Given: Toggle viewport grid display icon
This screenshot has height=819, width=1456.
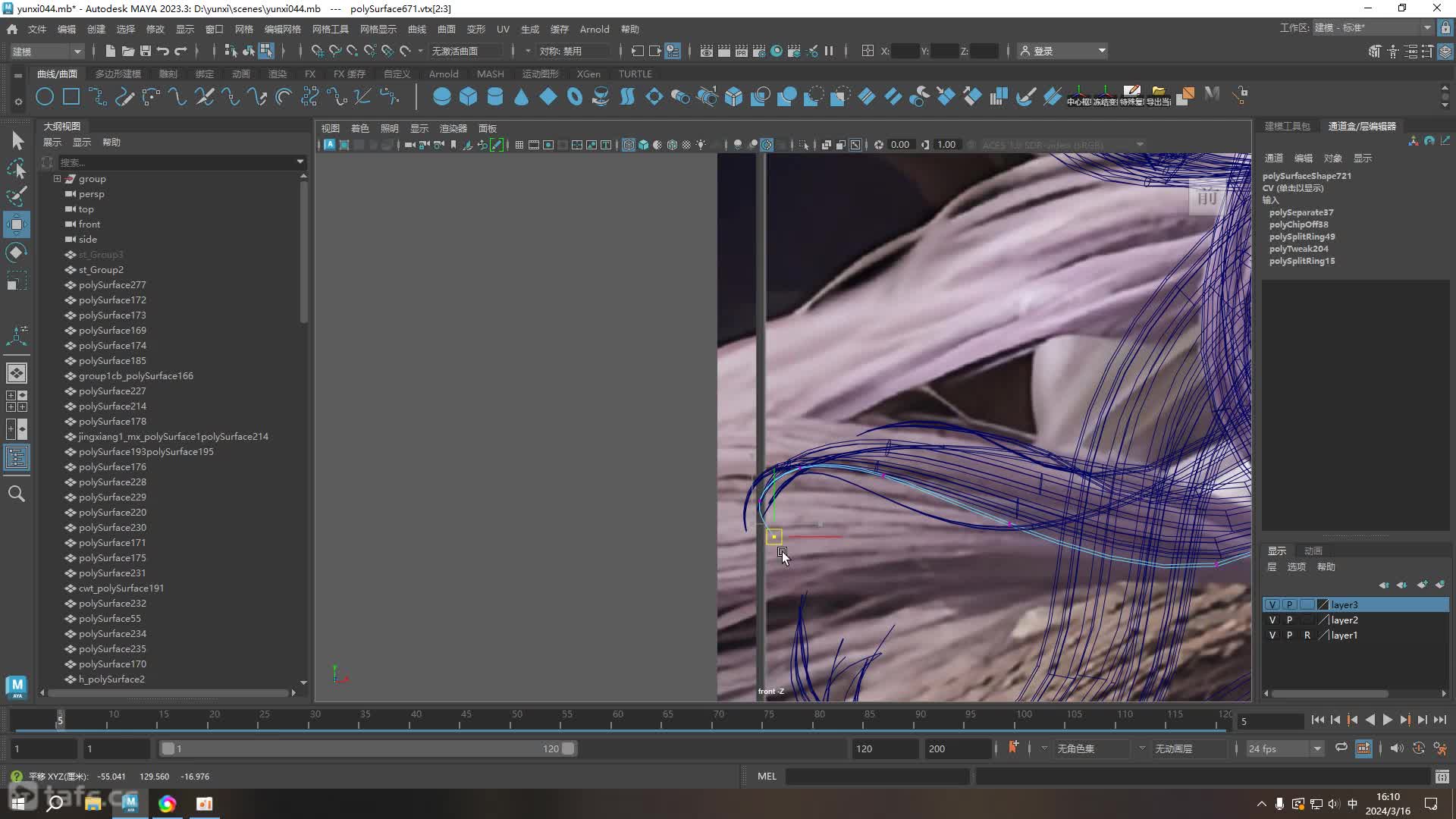Looking at the screenshot, I should 519,145.
